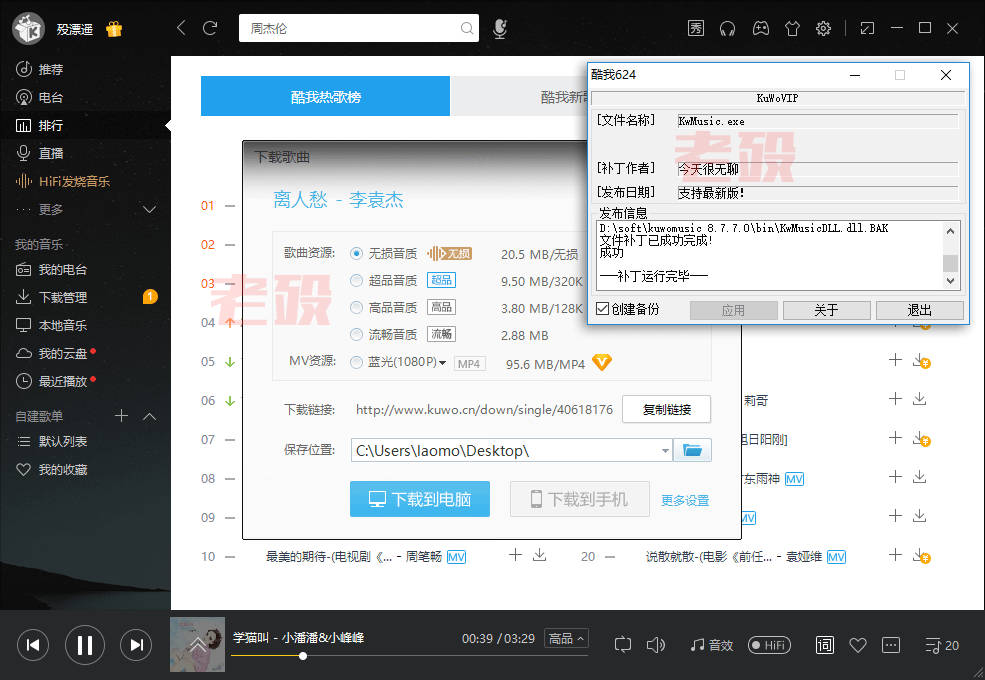Add new custom playlist plus icon
The height and width of the screenshot is (680, 985).
[121, 415]
